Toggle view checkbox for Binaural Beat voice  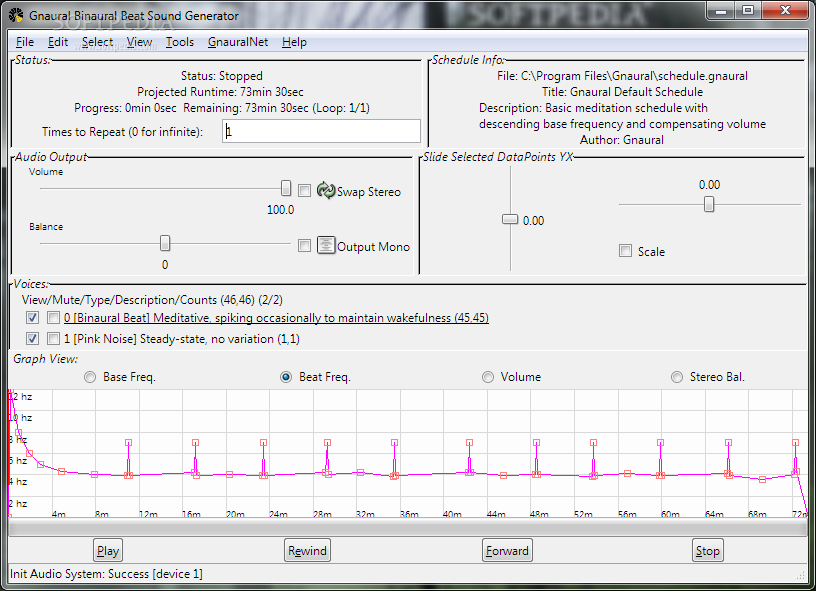(x=32, y=317)
